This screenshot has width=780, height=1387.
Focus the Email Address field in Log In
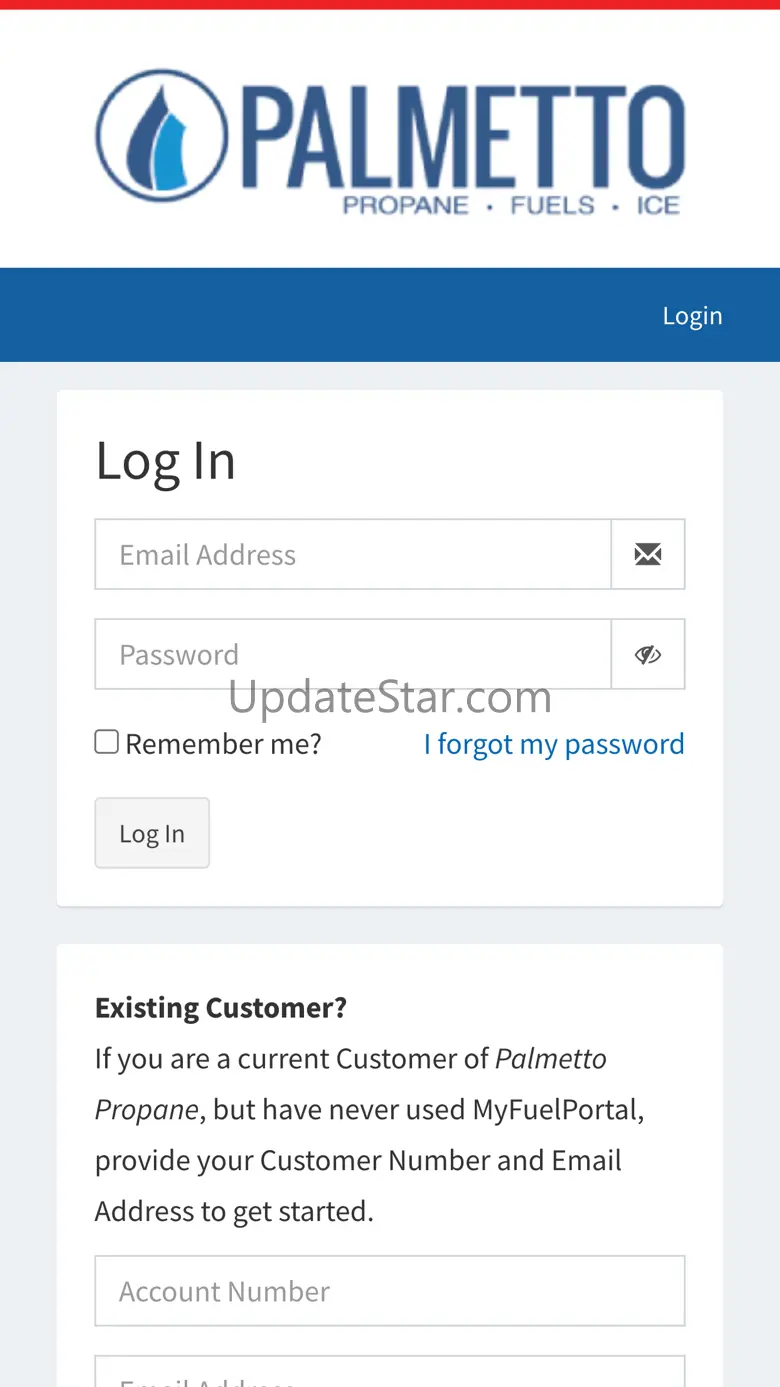353,554
